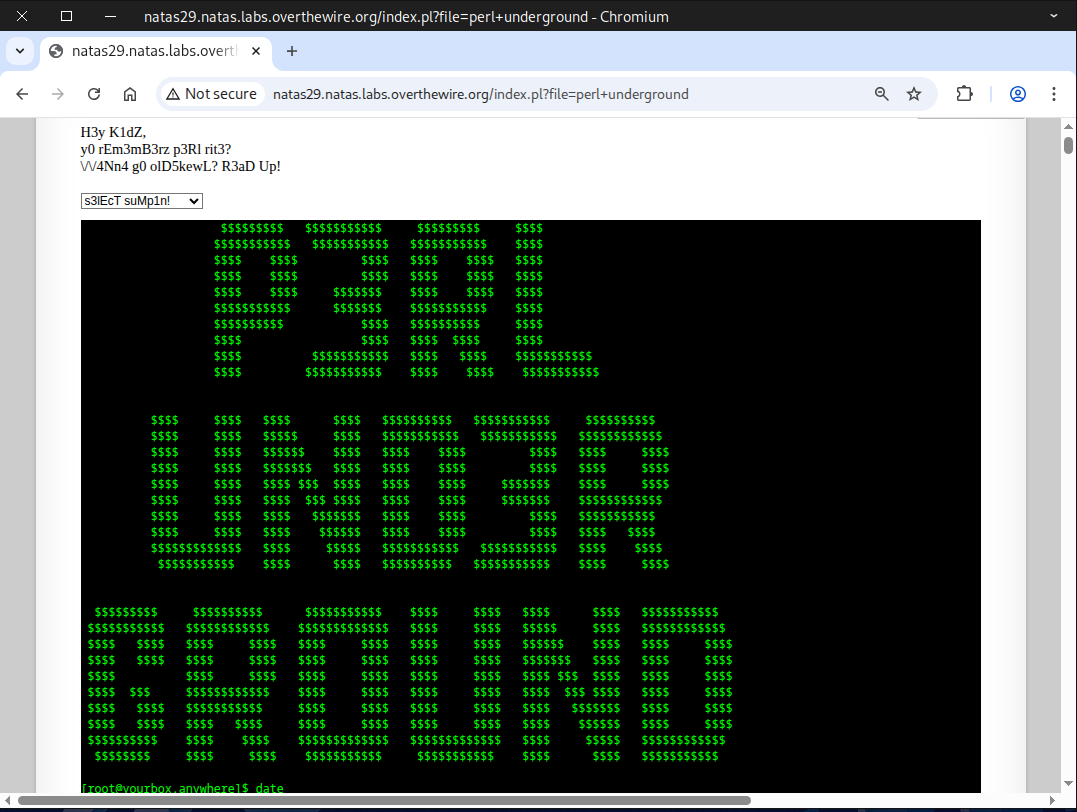Click the green ASCII art terminal area
The image size is (1077, 812).
tap(530, 500)
